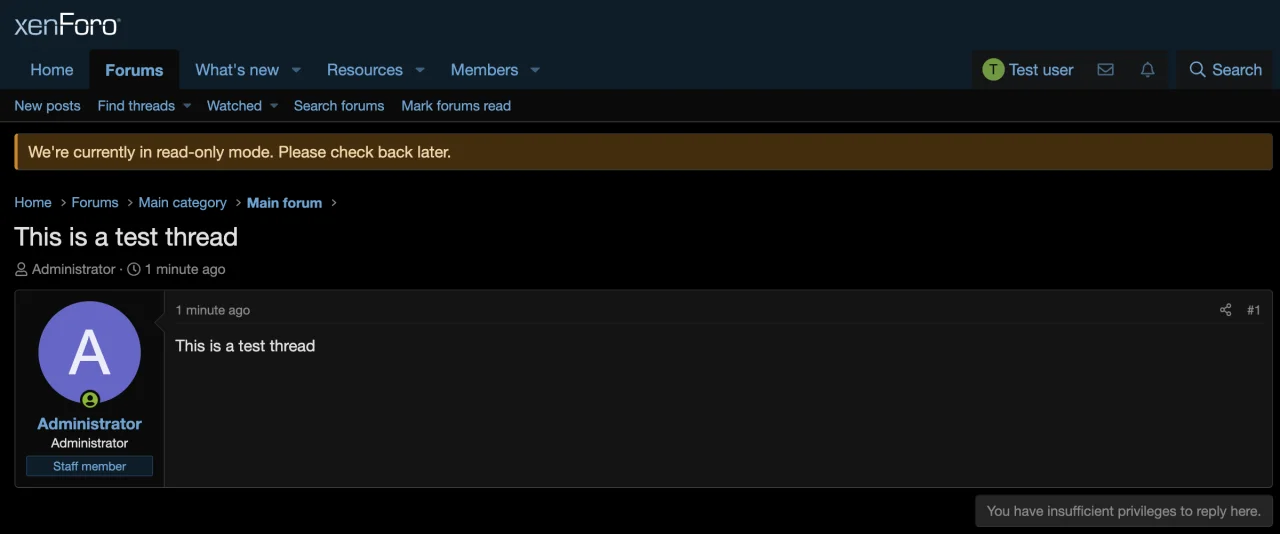Go to Home in the breadcrumb
The height and width of the screenshot is (534, 1280).
[33, 202]
